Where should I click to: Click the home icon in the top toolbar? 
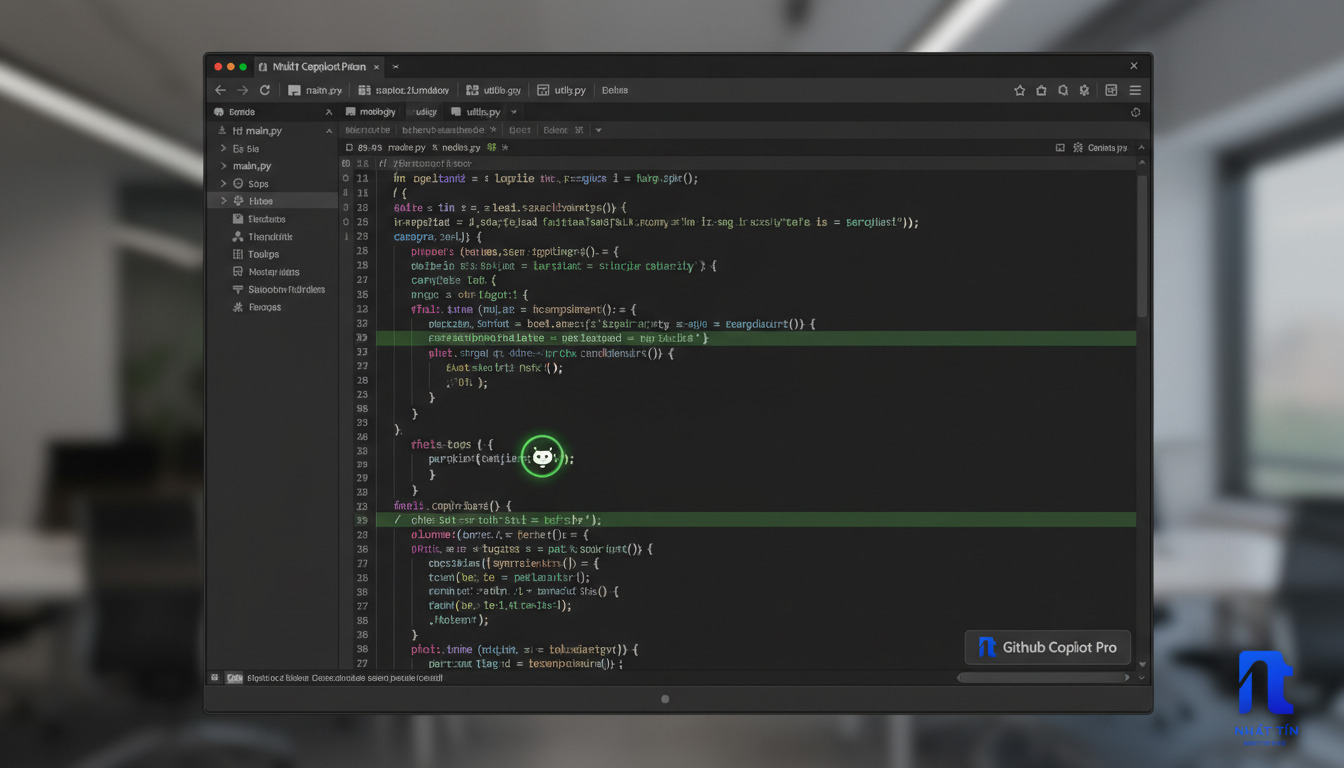[1040, 90]
